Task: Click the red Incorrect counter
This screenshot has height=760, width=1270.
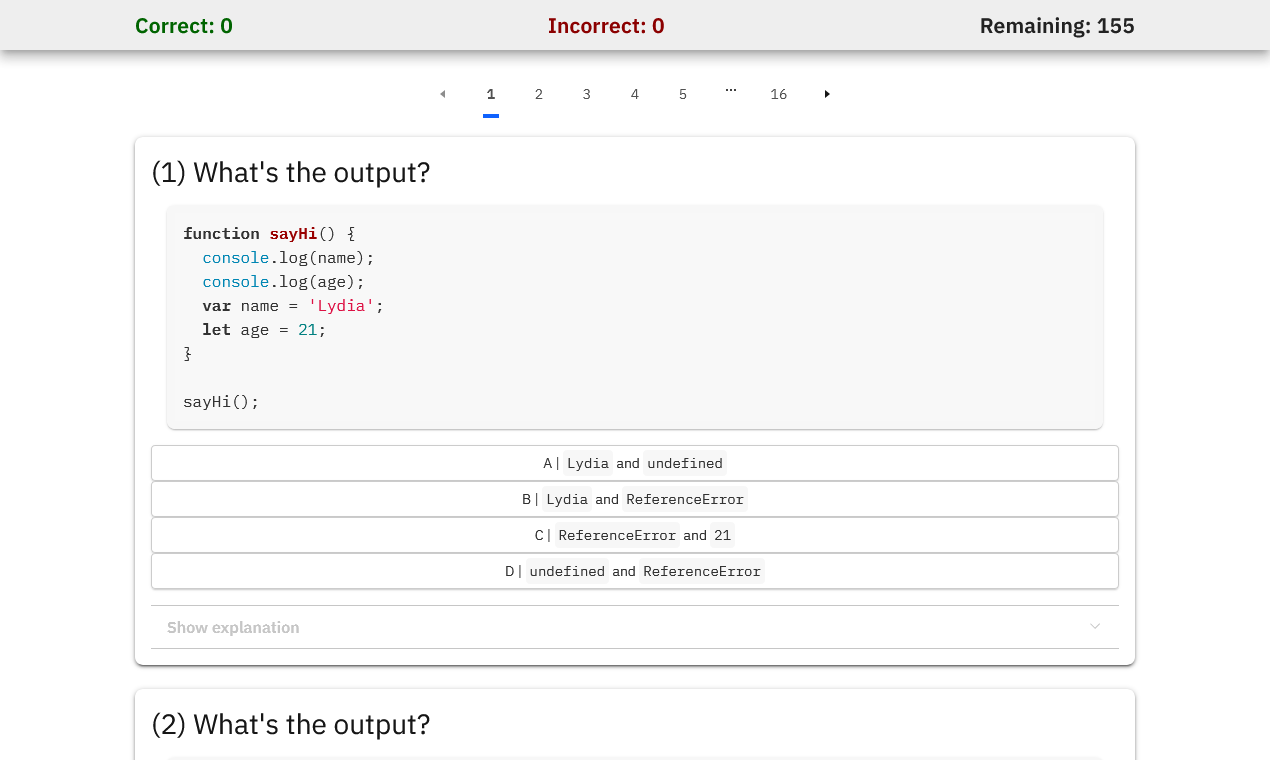Action: [606, 25]
